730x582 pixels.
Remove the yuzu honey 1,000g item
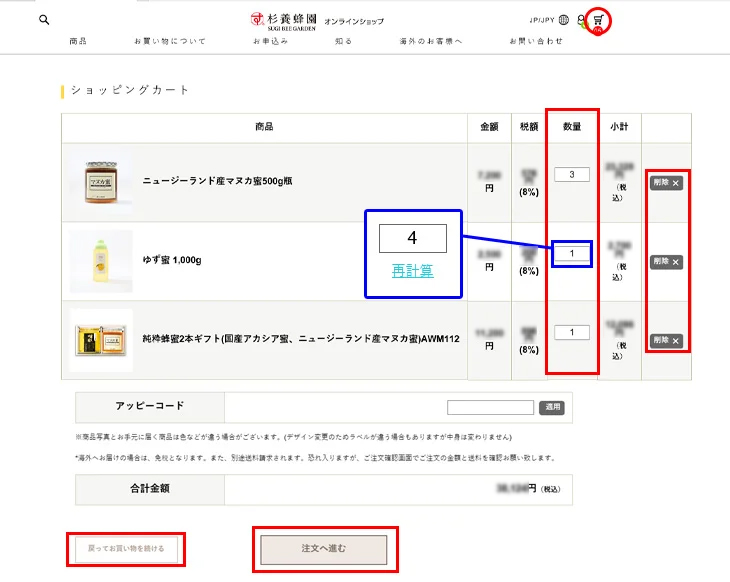point(666,262)
